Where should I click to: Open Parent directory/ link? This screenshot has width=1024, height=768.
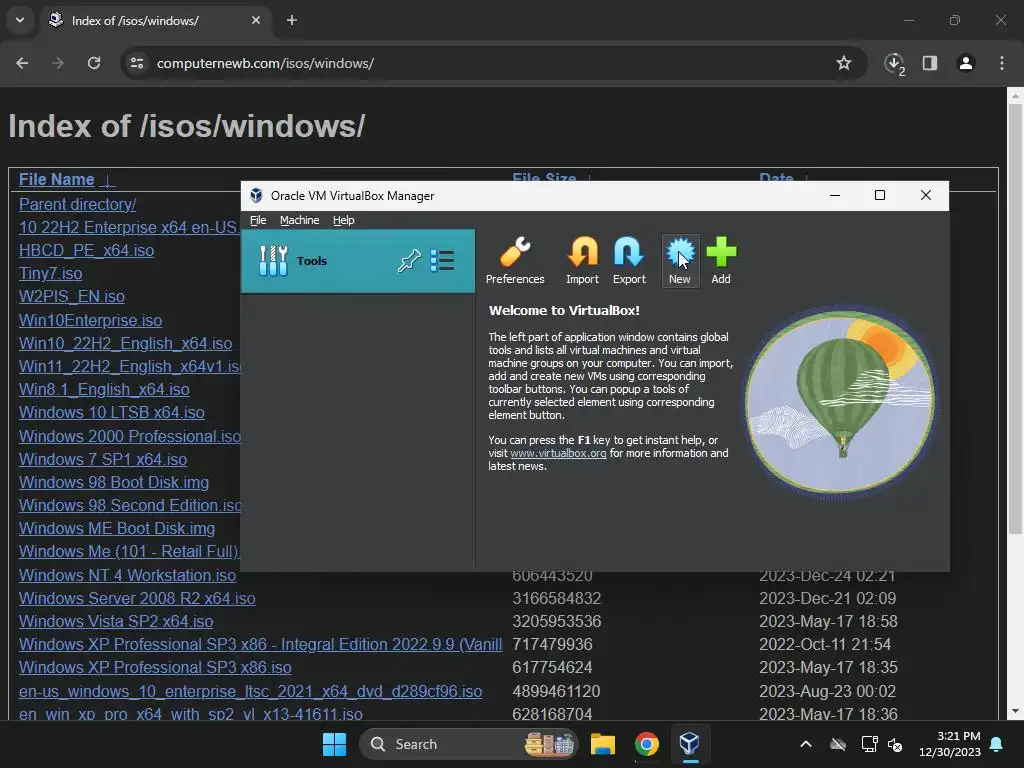point(77,204)
